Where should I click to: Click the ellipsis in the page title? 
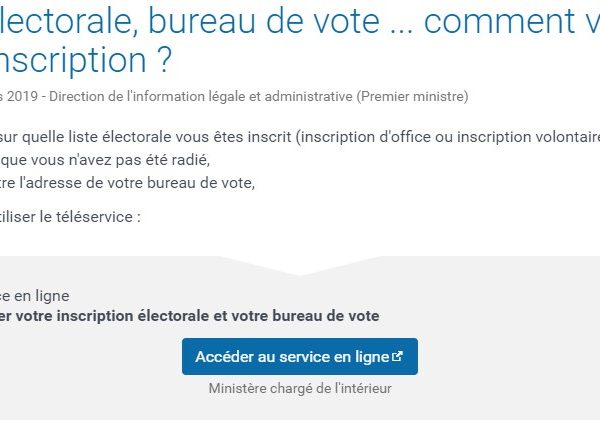click(401, 31)
